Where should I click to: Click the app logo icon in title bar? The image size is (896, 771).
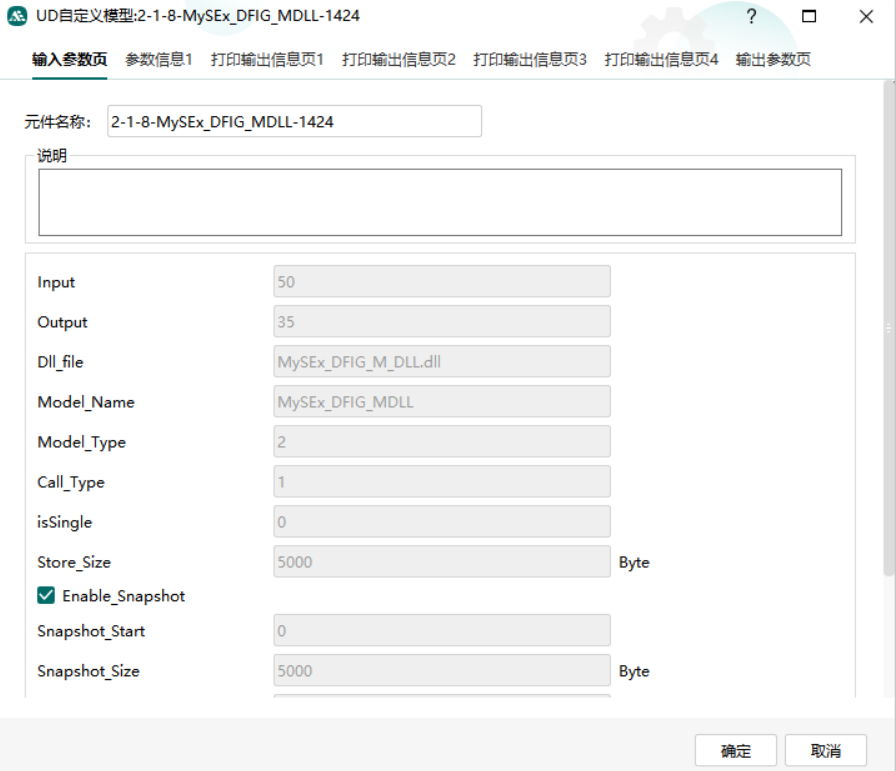(x=17, y=16)
